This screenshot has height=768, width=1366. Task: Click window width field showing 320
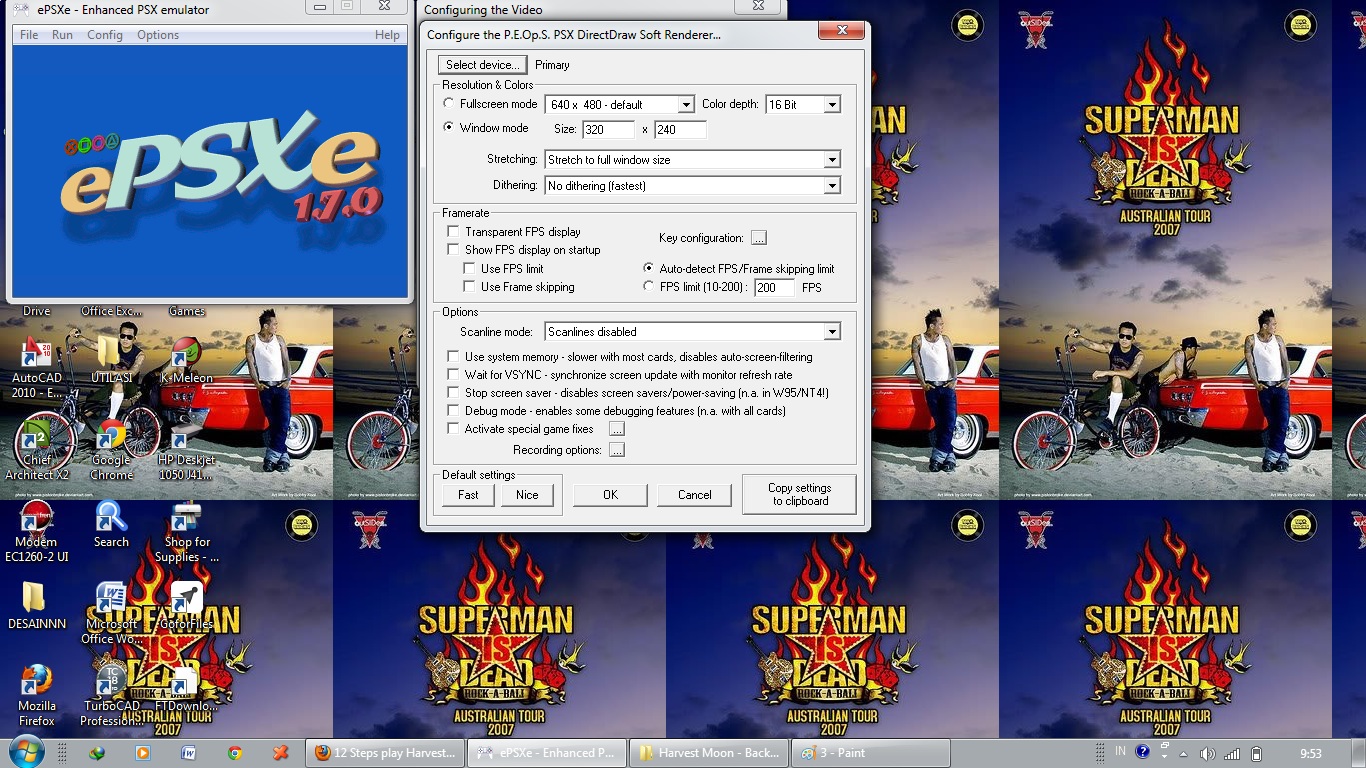pyautogui.click(x=608, y=129)
